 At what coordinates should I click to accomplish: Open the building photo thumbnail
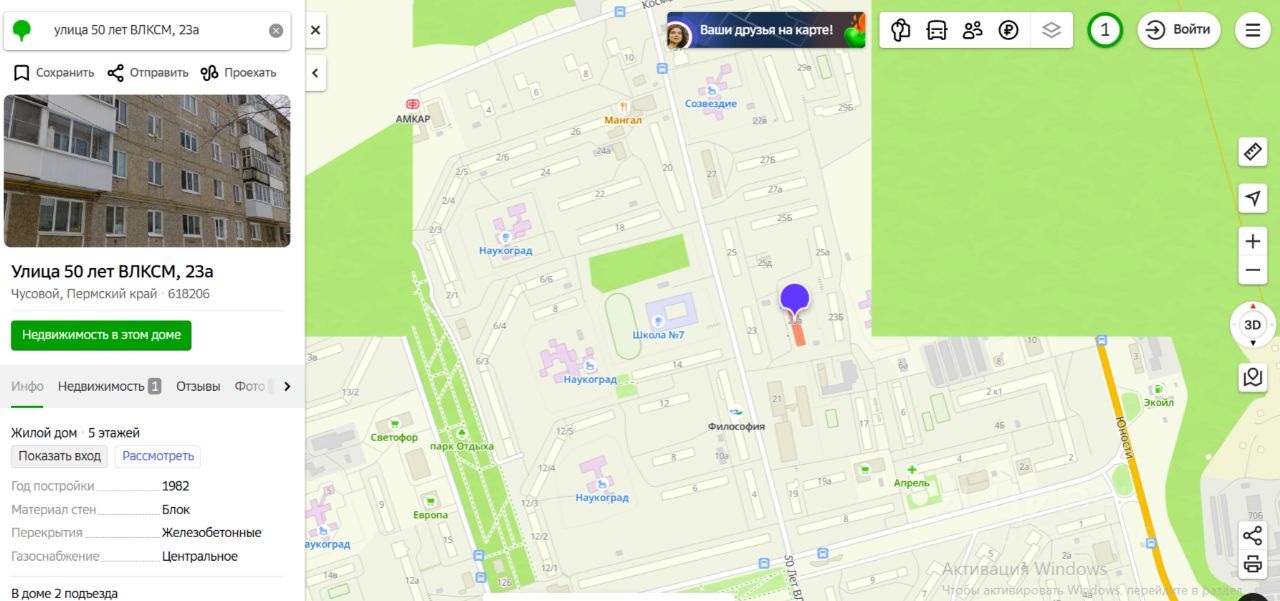(148, 171)
